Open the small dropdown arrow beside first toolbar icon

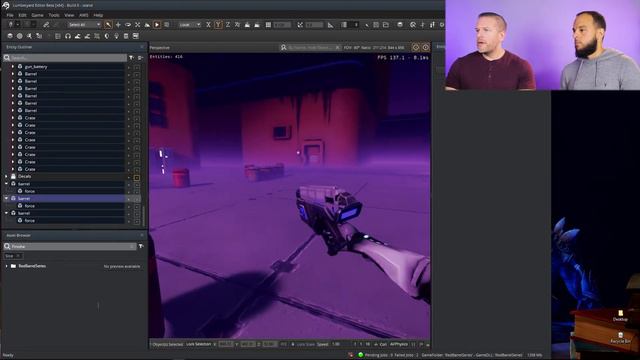pyautogui.click(x=18, y=25)
